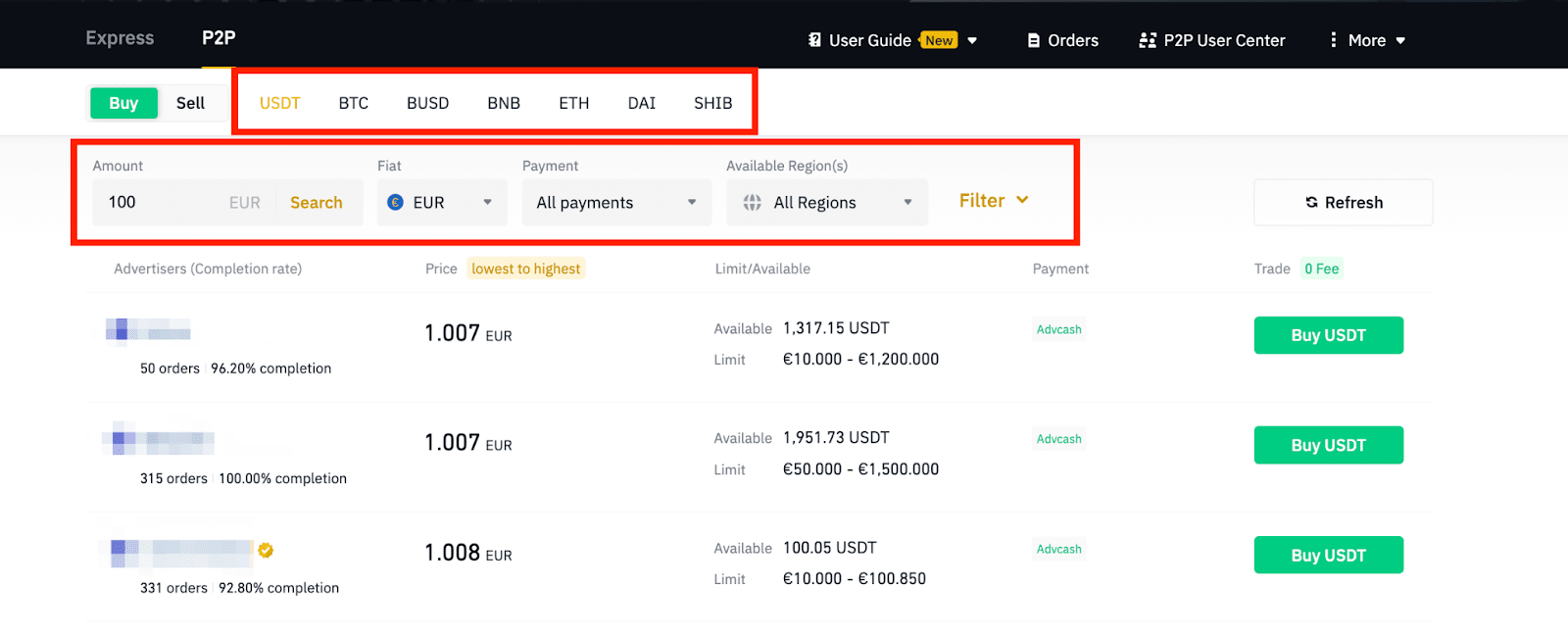
Task: Click the EUR euro coin icon
Action: tap(396, 203)
